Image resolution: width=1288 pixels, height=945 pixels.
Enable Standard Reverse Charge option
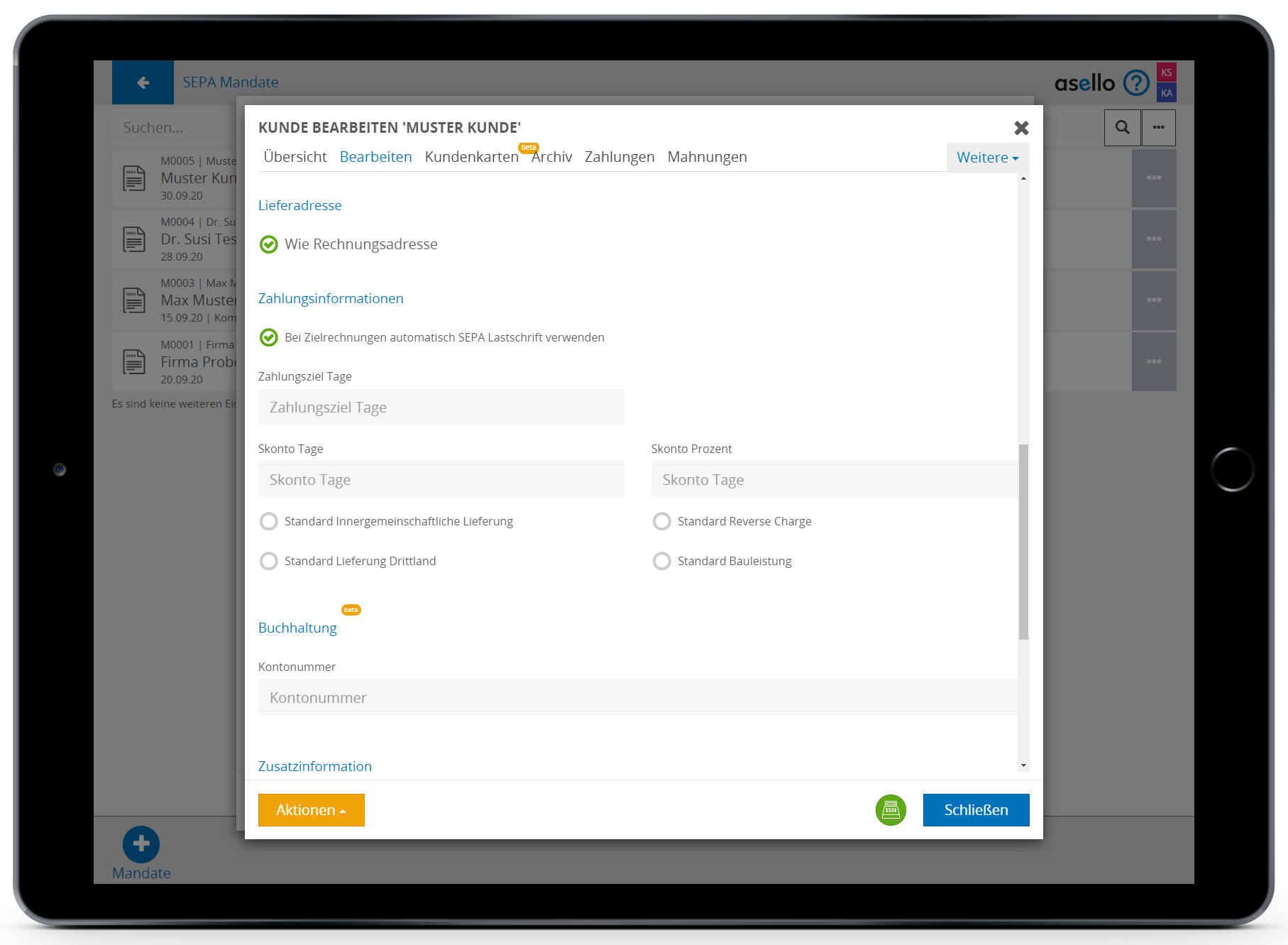(661, 521)
